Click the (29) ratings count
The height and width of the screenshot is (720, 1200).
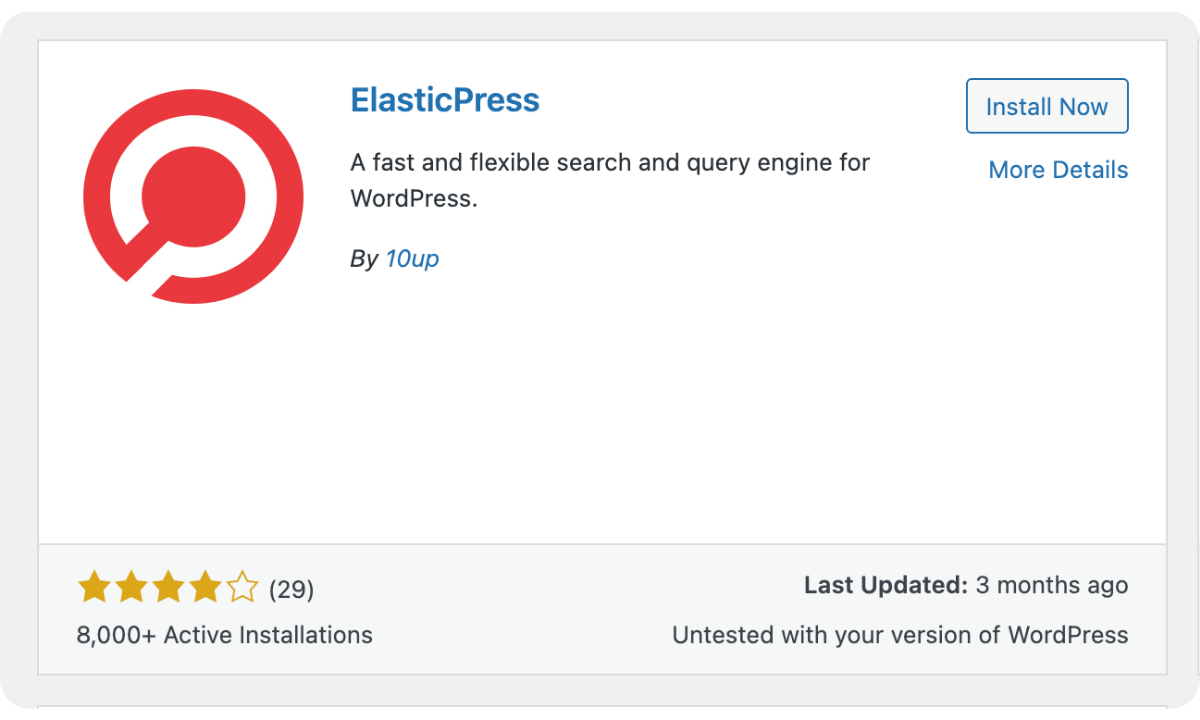click(292, 590)
